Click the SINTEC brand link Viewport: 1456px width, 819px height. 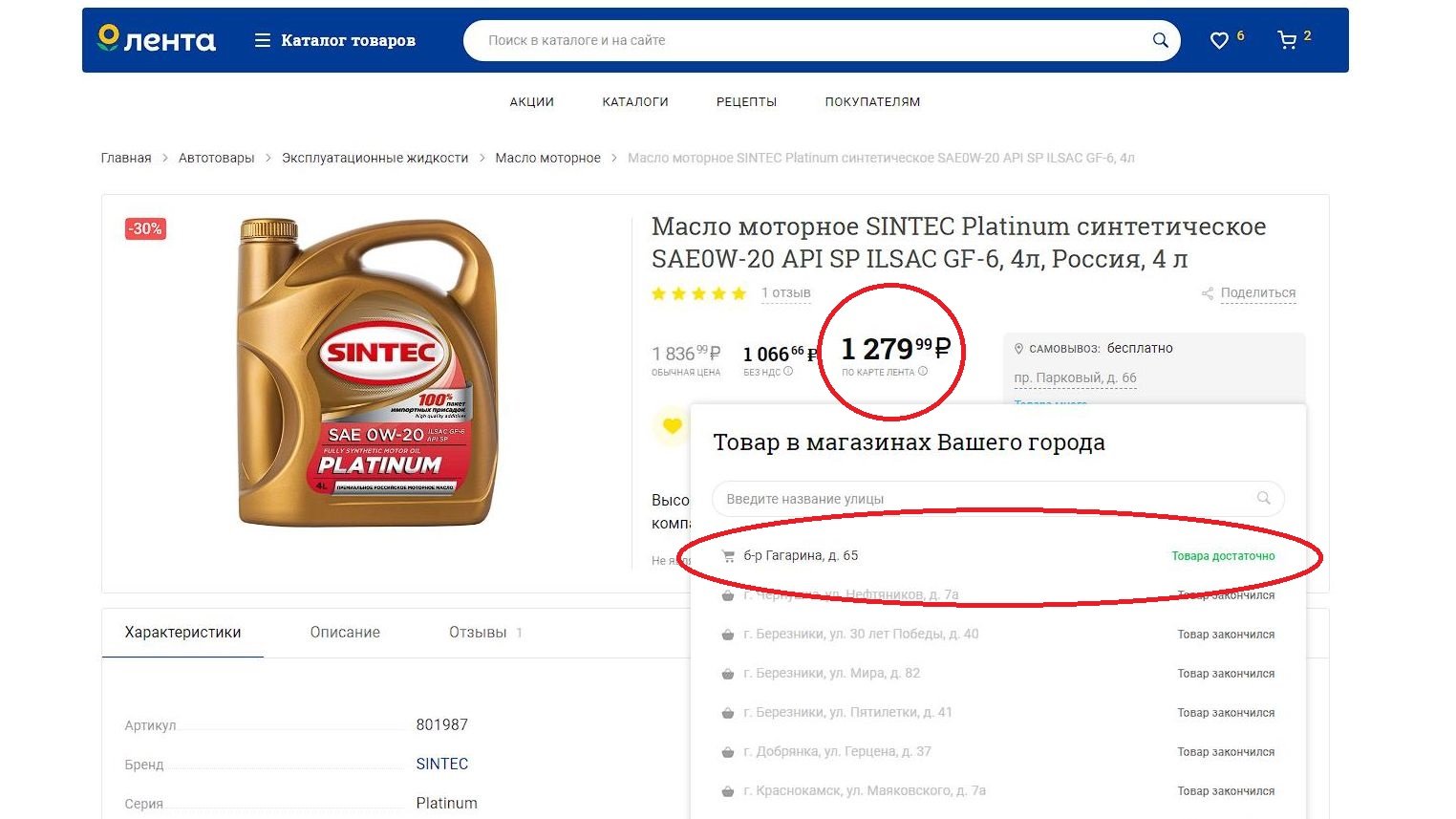(x=442, y=764)
